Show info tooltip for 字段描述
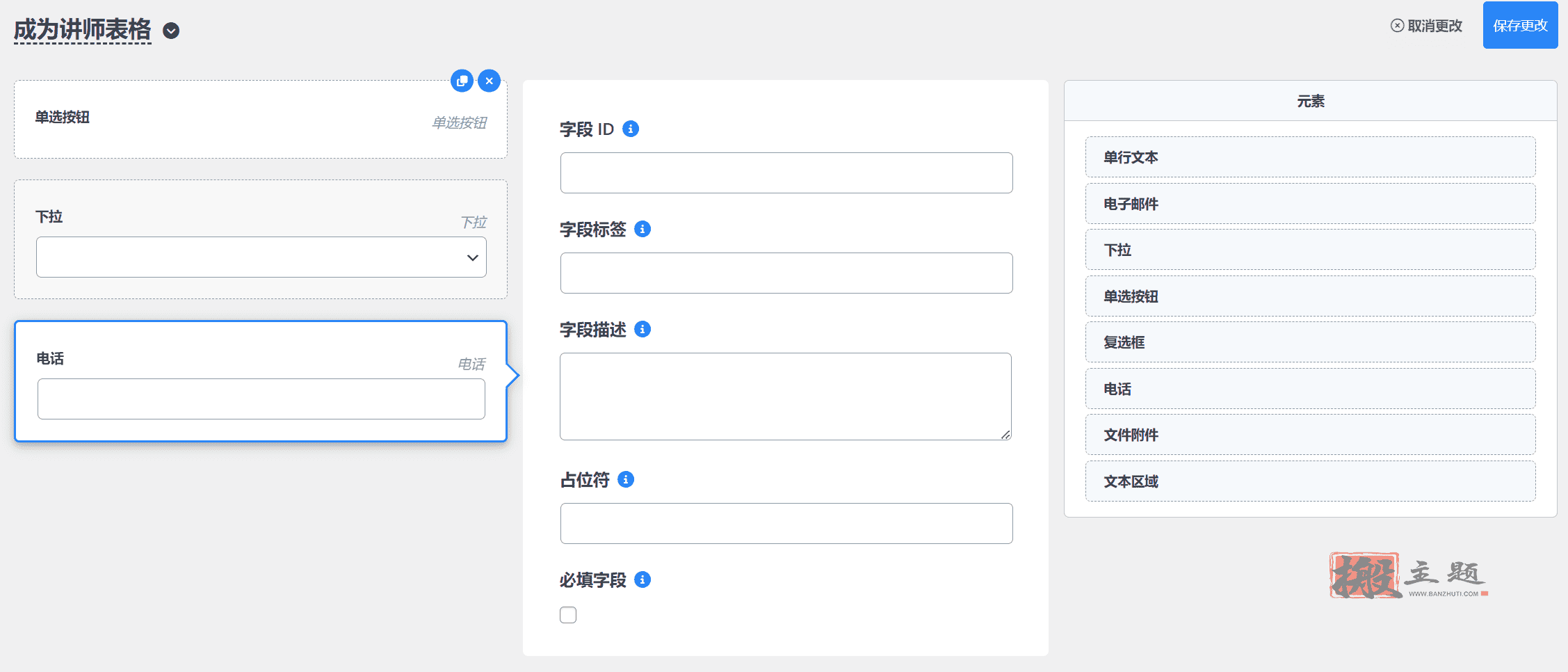This screenshot has width=1568, height=672. [642, 329]
